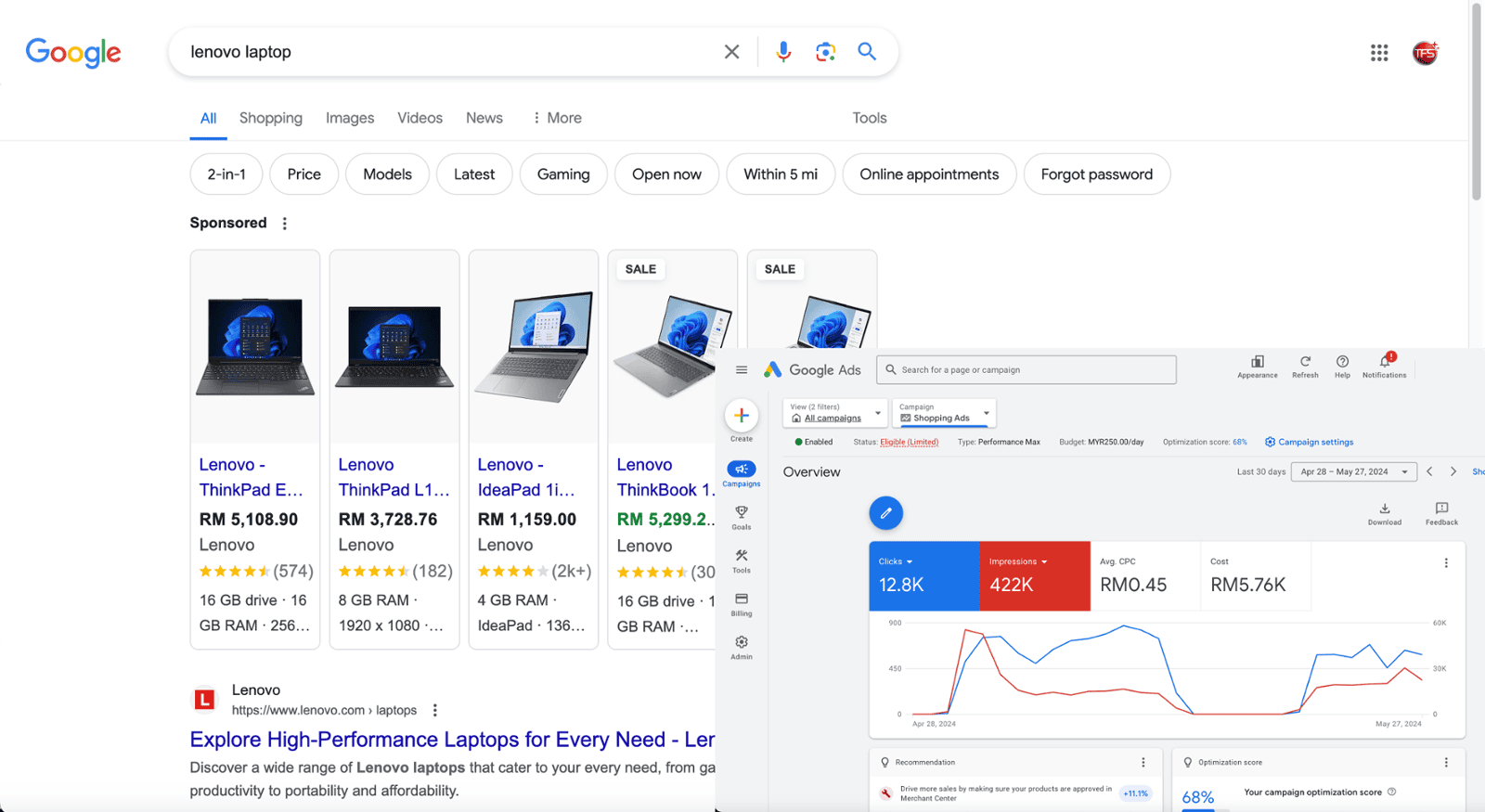
Task: Expand the More search tabs menu
Action: coord(557,118)
